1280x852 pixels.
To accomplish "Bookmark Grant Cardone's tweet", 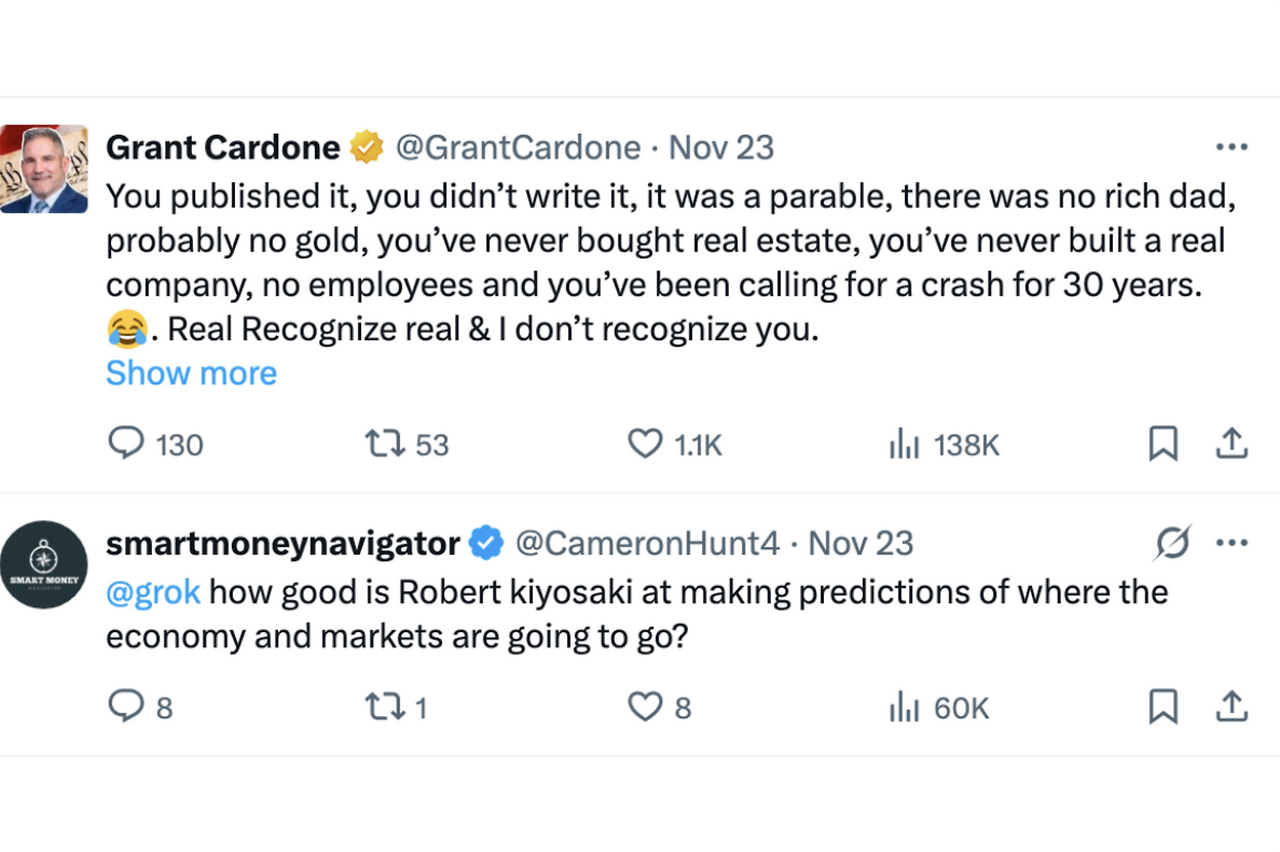I will pyautogui.click(x=1163, y=444).
